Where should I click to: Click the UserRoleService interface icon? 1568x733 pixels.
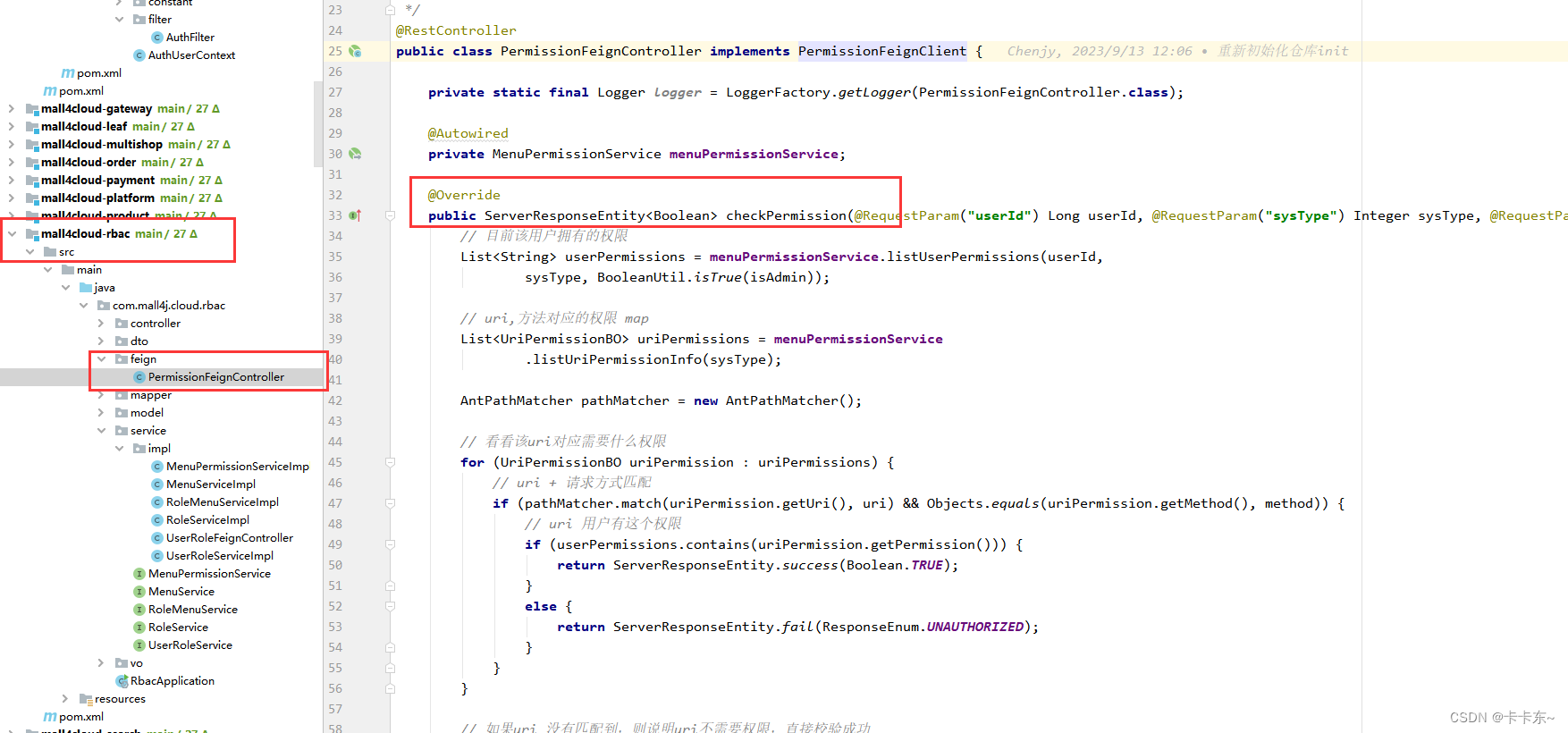click(x=139, y=645)
